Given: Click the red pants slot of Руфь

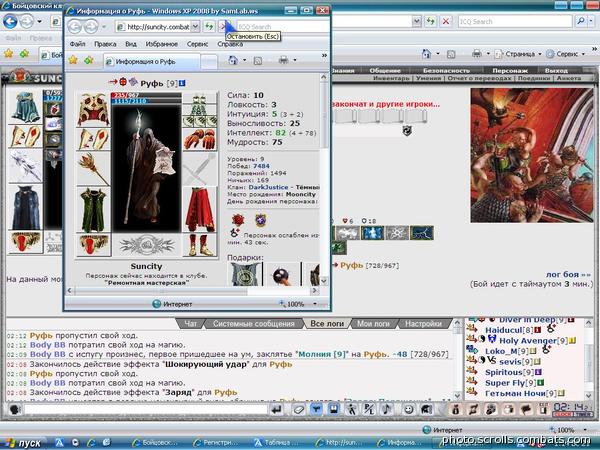Looking at the screenshot, I should 200,210.
